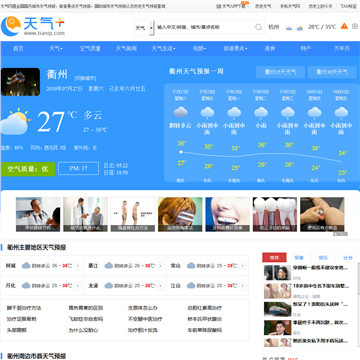The width and height of the screenshot is (360, 360).
Task: Click the 为什么没耐心 link
Action: click(83, 330)
